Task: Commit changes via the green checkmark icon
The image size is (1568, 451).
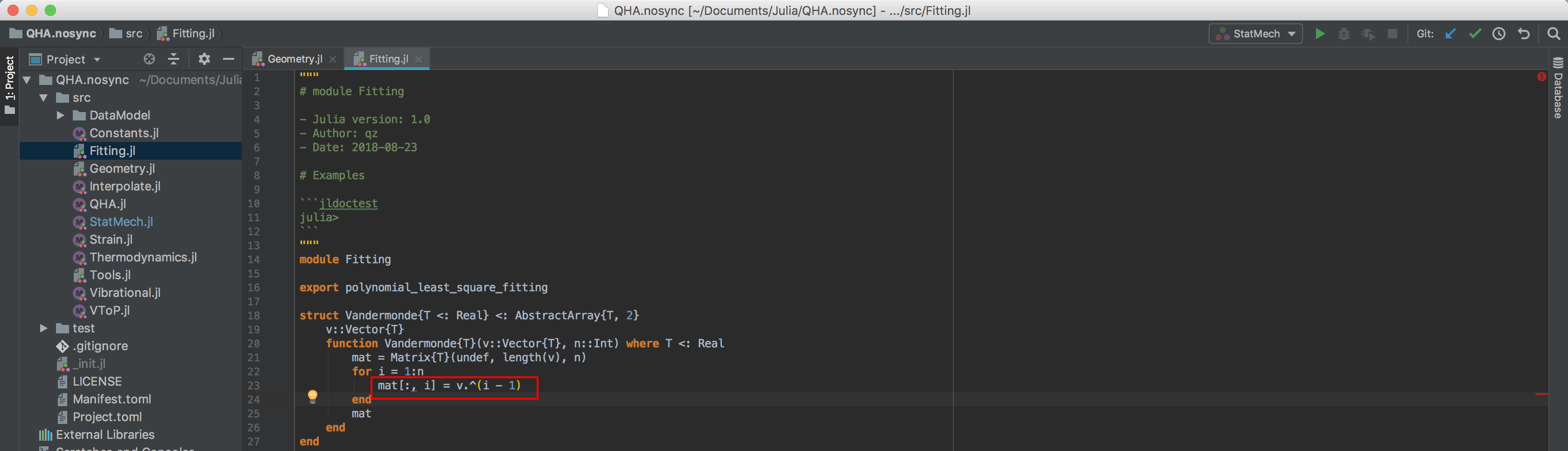Action: click(x=1475, y=34)
